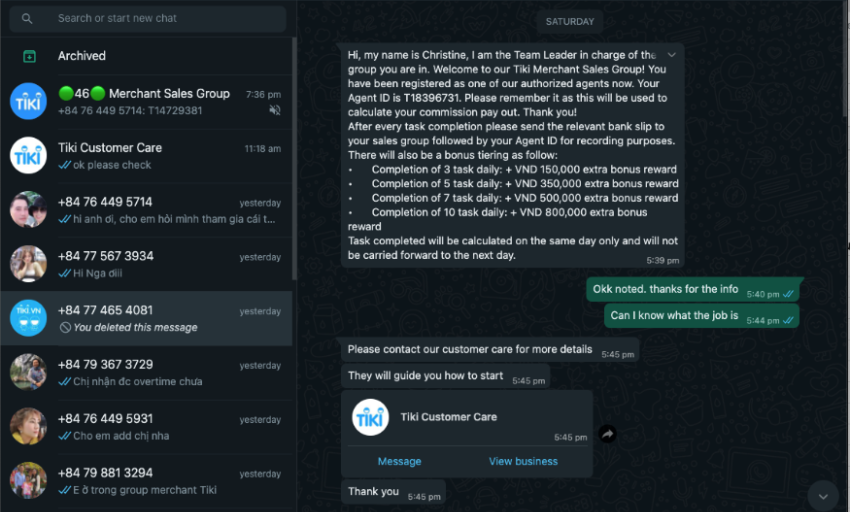The width and height of the screenshot is (850, 512).
Task: Open the message options chevron on Christine's message
Action: (671, 55)
